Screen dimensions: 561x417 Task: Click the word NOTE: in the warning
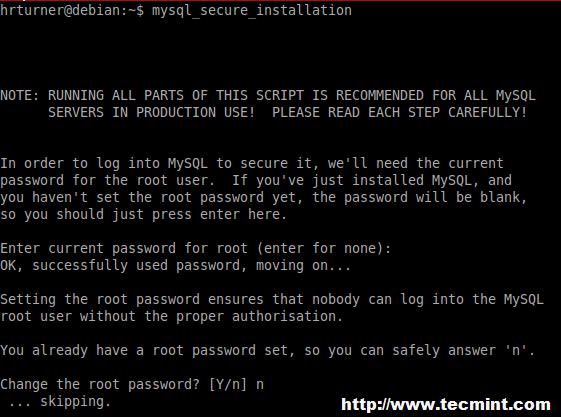tap(20, 95)
